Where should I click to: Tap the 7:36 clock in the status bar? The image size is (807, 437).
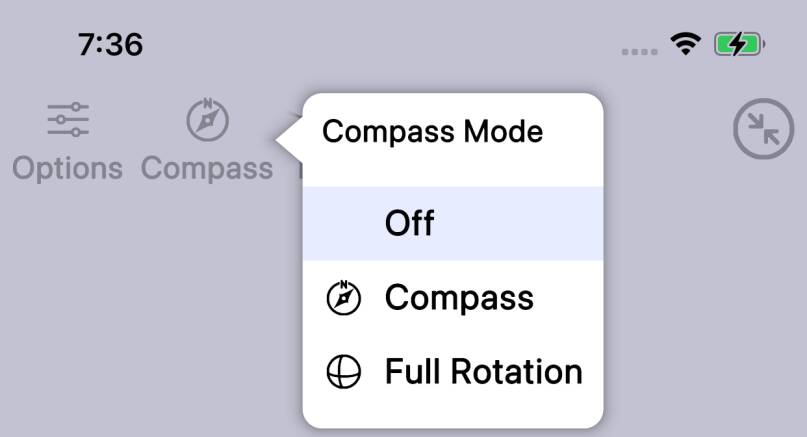(x=110, y=44)
